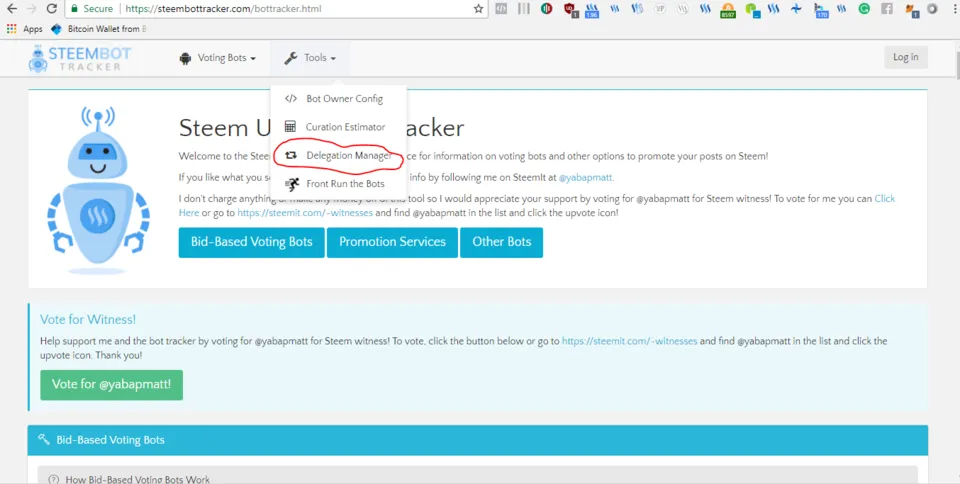Click the blue robot mascot image
The width and height of the screenshot is (960, 484).
pos(98,190)
